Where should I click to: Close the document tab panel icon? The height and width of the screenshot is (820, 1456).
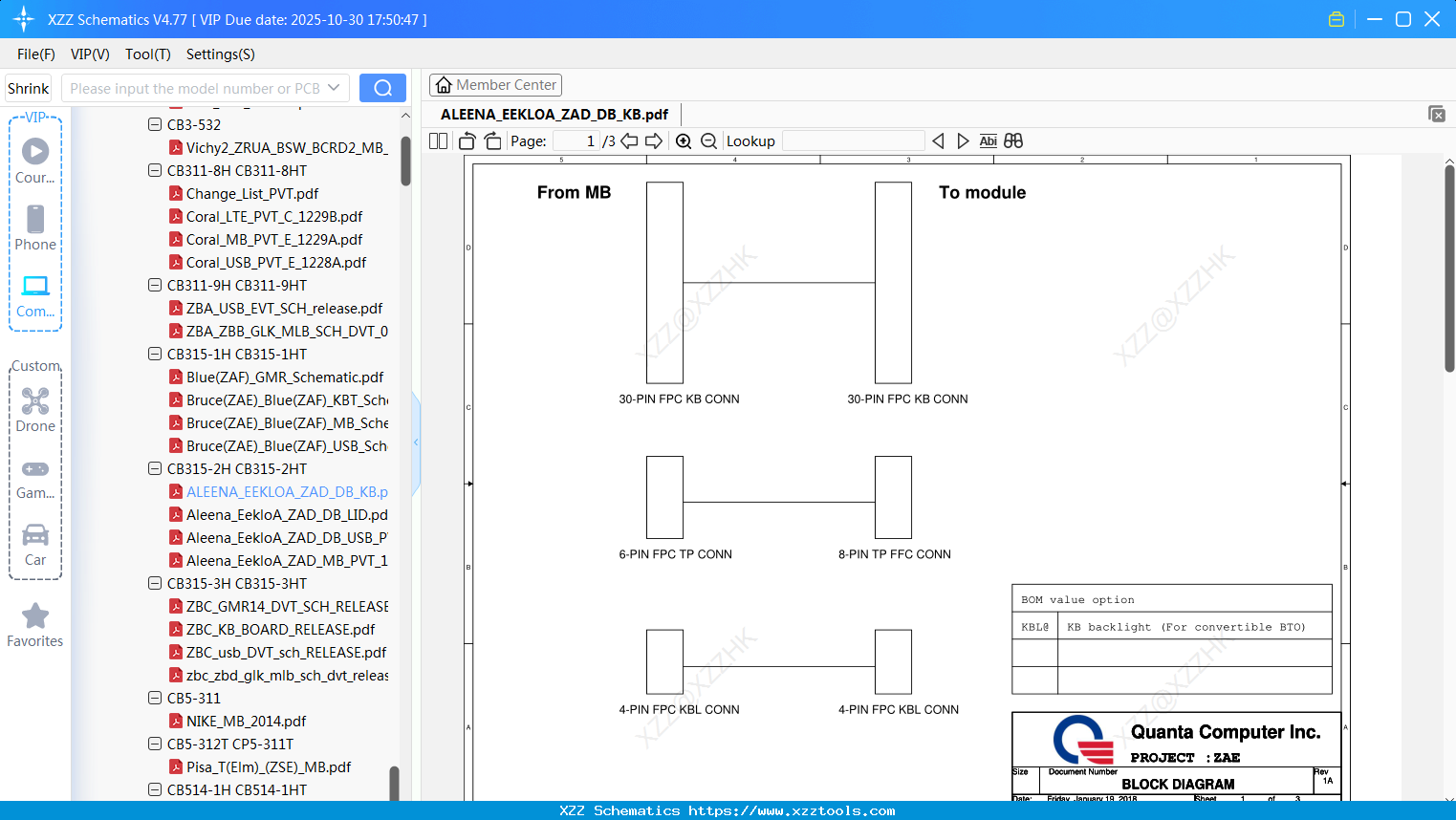[x=1436, y=114]
